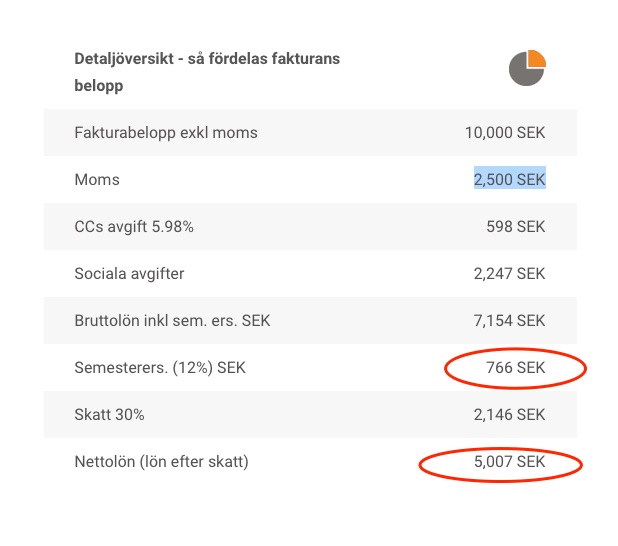This screenshot has width=618, height=546.
Task: Click the Semesterers. (12%) SEK label
Action: 160,368
